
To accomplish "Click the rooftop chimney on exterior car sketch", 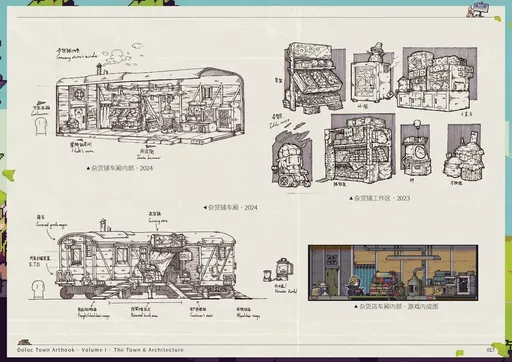I will click(x=104, y=226).
